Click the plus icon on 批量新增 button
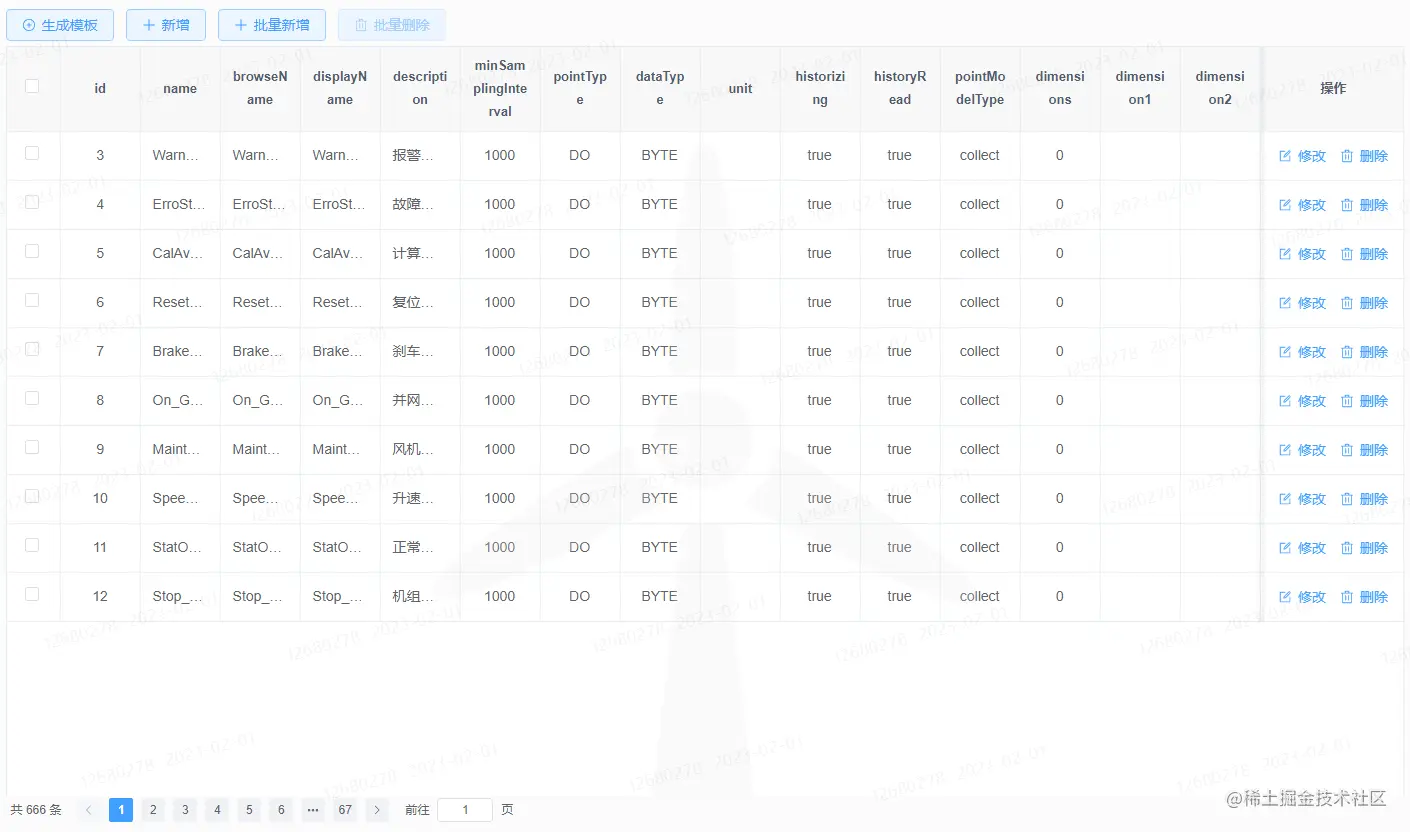 tap(240, 25)
